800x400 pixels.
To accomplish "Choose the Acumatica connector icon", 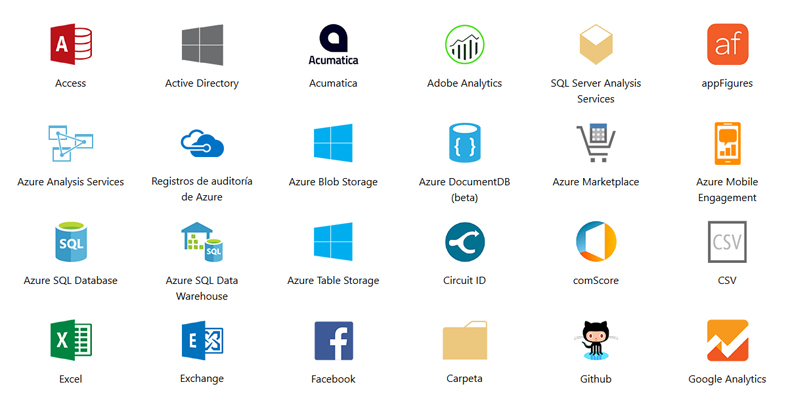I will (333, 44).
